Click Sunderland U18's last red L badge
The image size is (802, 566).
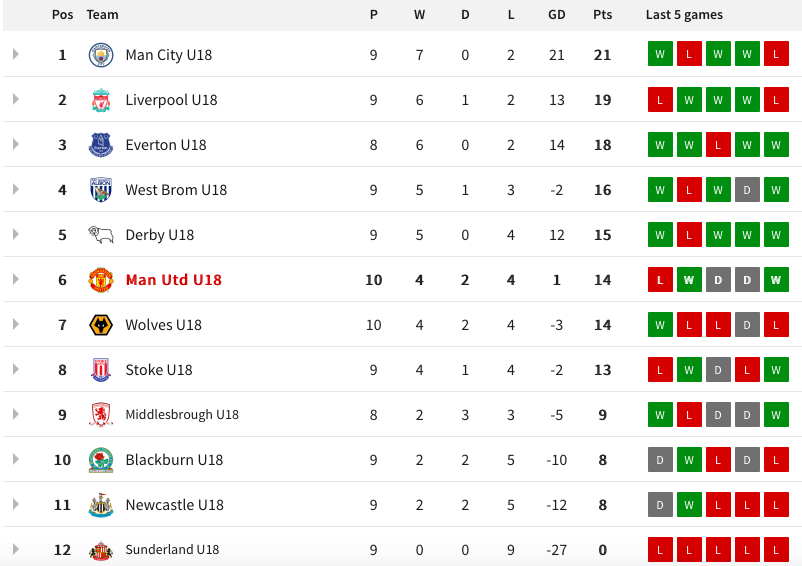pos(776,549)
